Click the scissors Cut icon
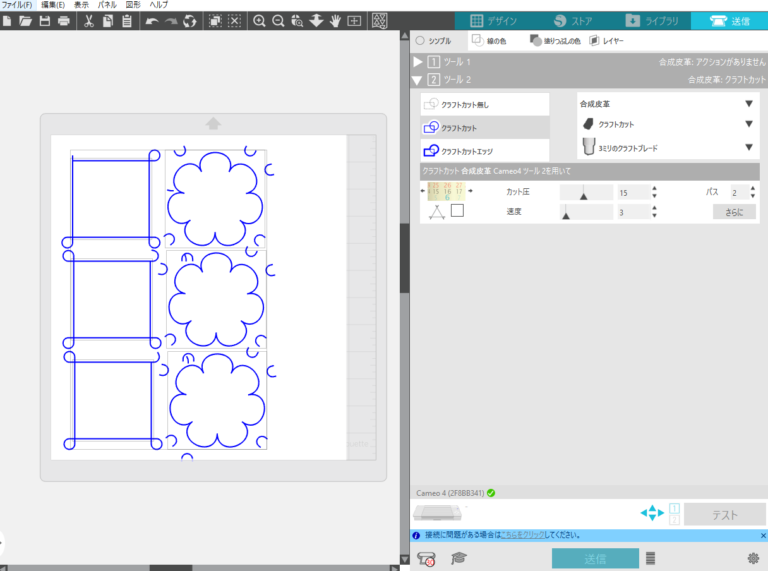This screenshot has width=768, height=571. tap(89, 21)
